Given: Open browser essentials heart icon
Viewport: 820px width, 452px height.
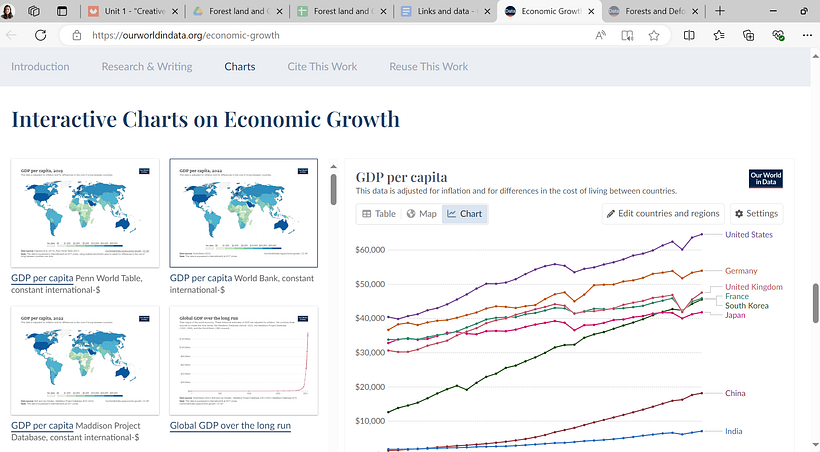Looking at the screenshot, I should pyautogui.click(x=778, y=35).
